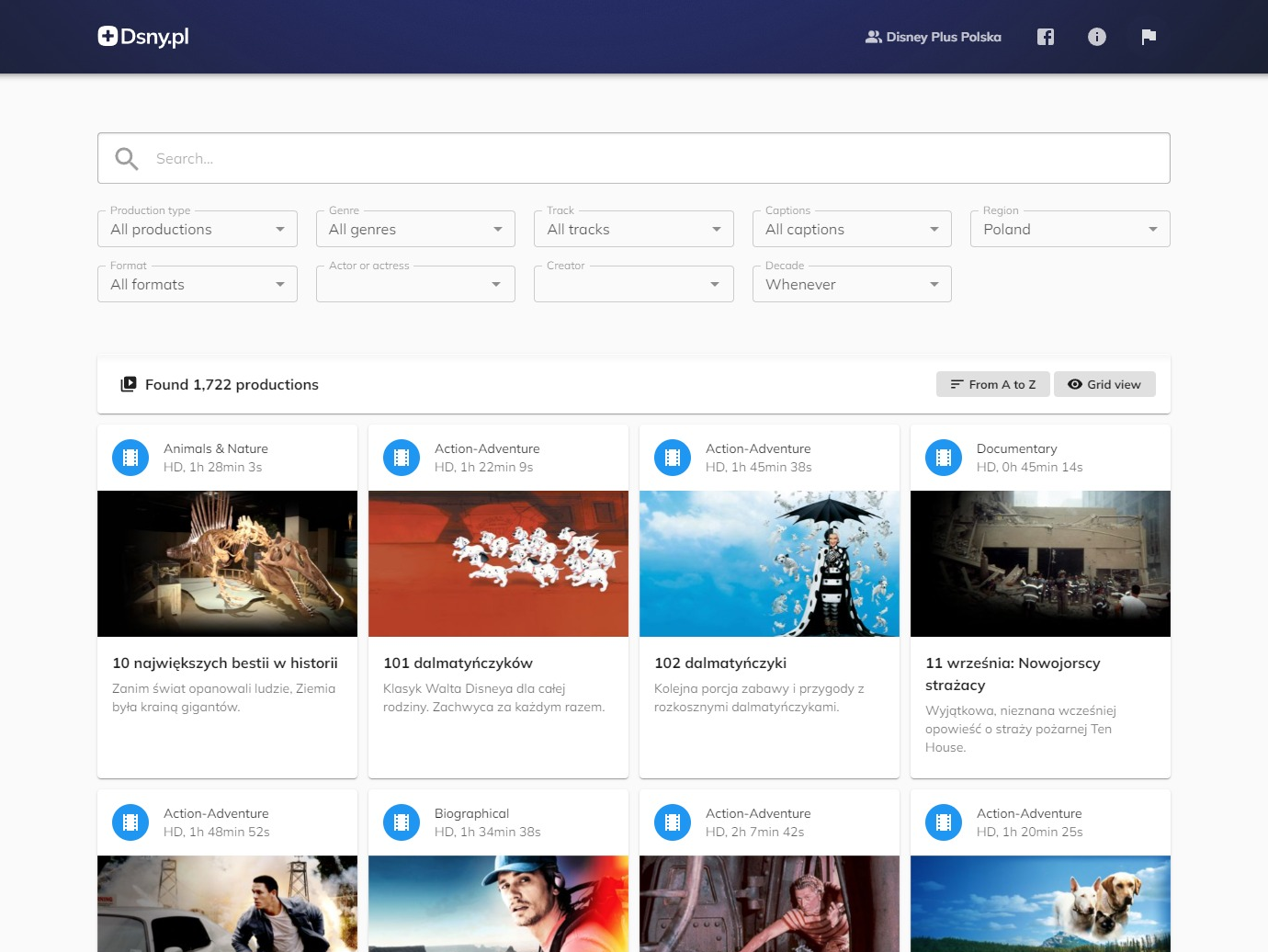Click film icon on 10 największych bestii card

coord(130,458)
